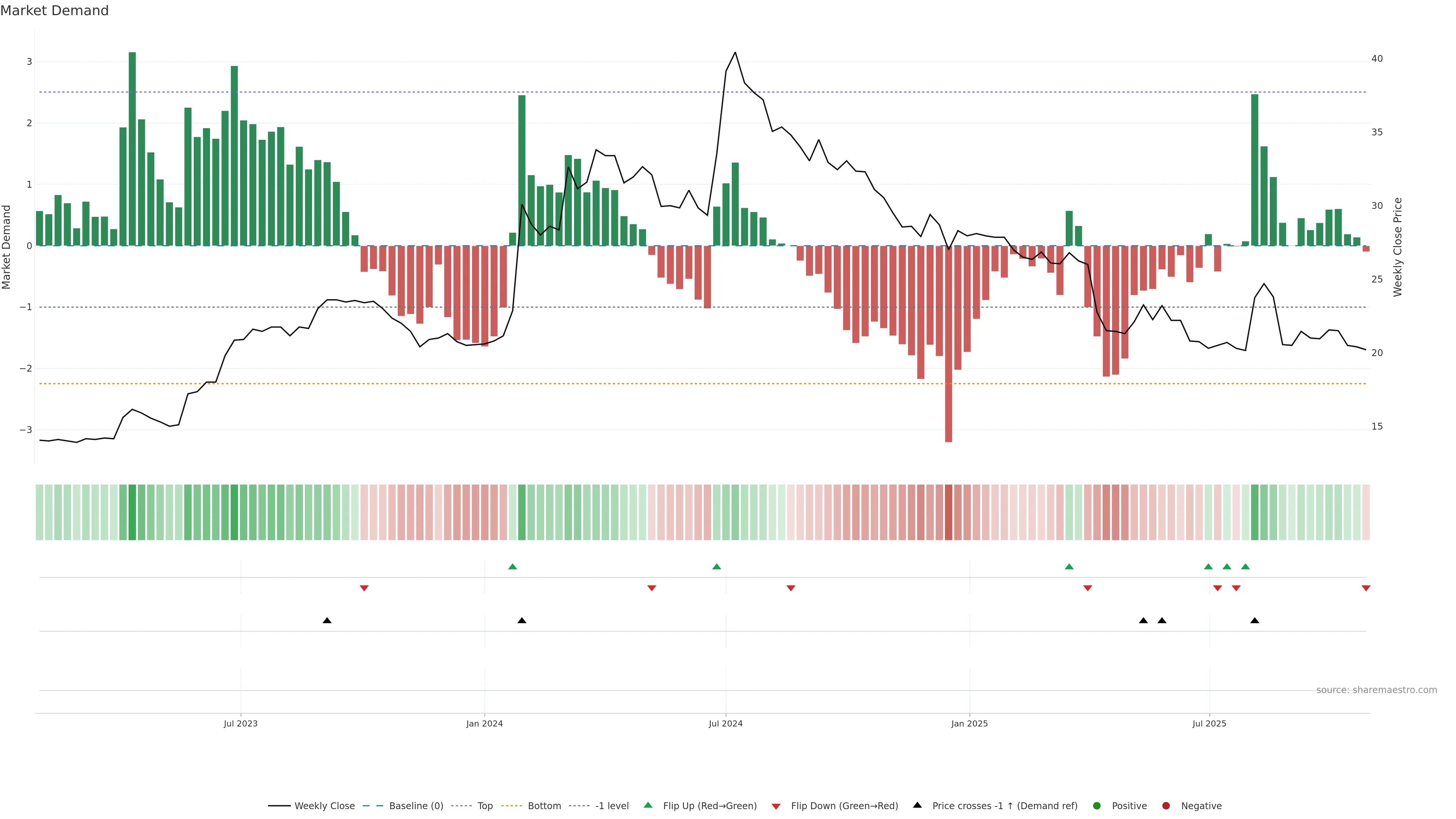Click the black Price crosses -1 triangle legend icon
Screen dimensions: 1456x819
(917, 805)
